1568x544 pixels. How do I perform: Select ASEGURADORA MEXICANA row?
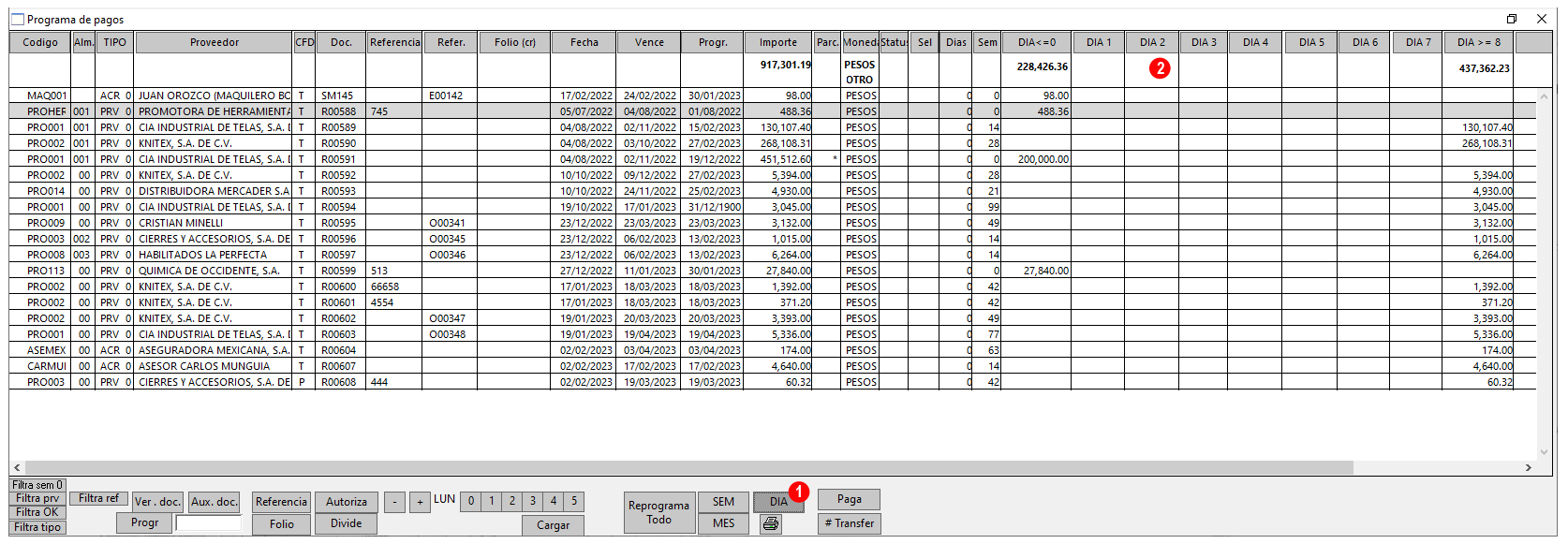(774, 350)
